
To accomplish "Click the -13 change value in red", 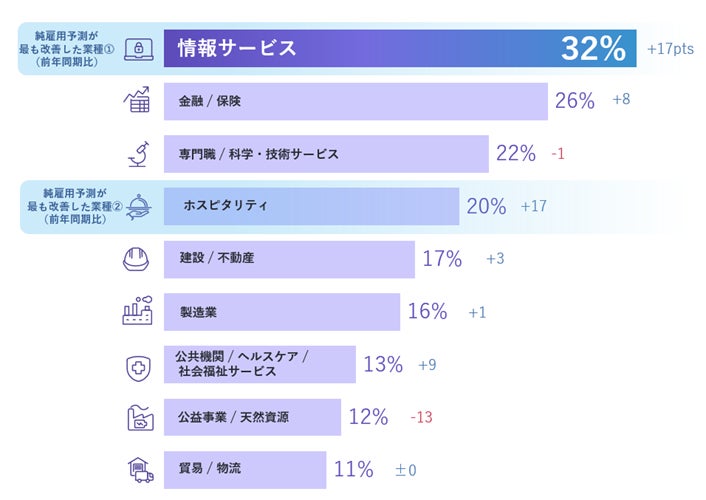I will [x=421, y=417].
